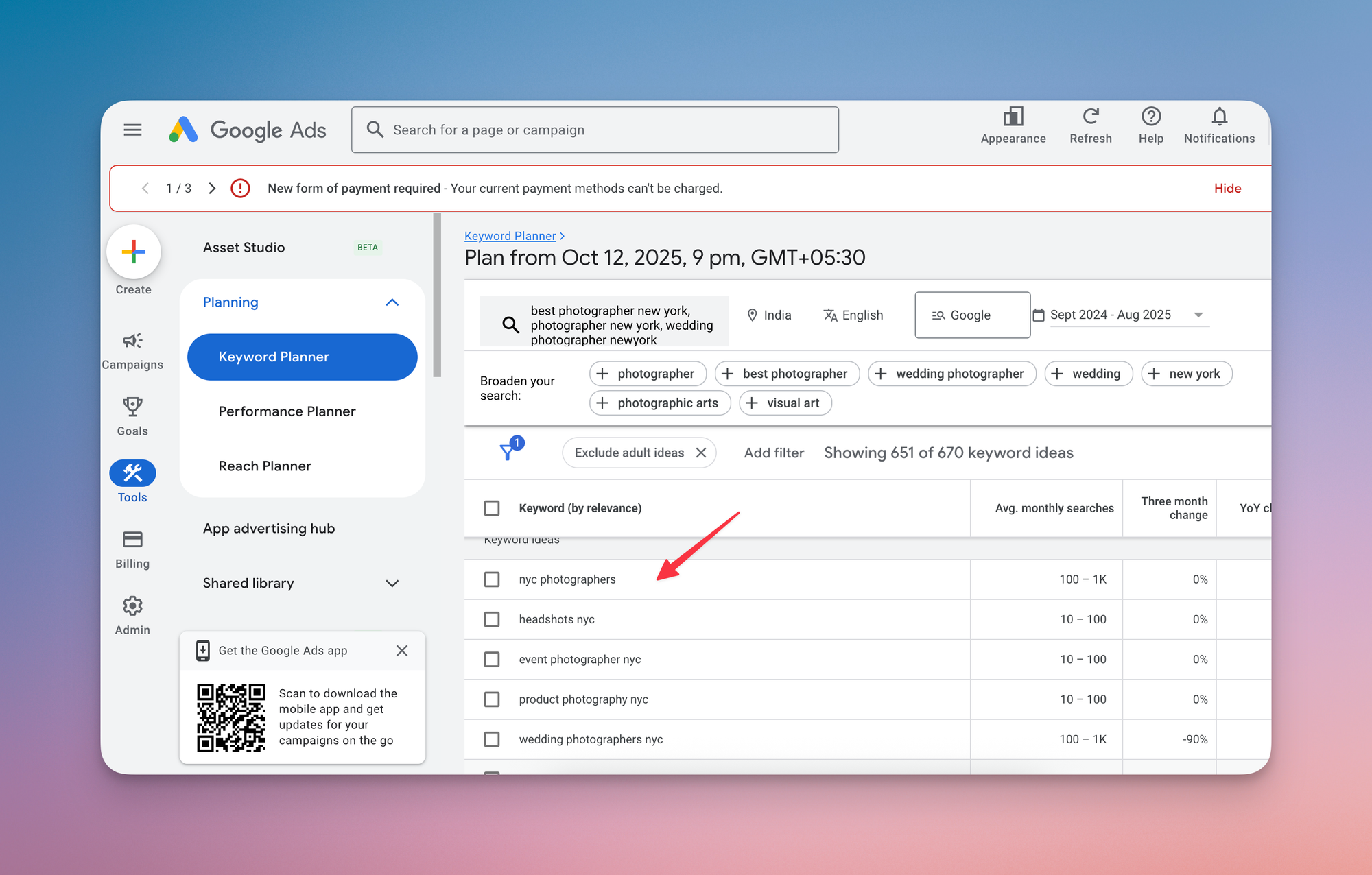The height and width of the screenshot is (875, 1372).
Task: Click the Create plus button
Action: pyautogui.click(x=134, y=252)
